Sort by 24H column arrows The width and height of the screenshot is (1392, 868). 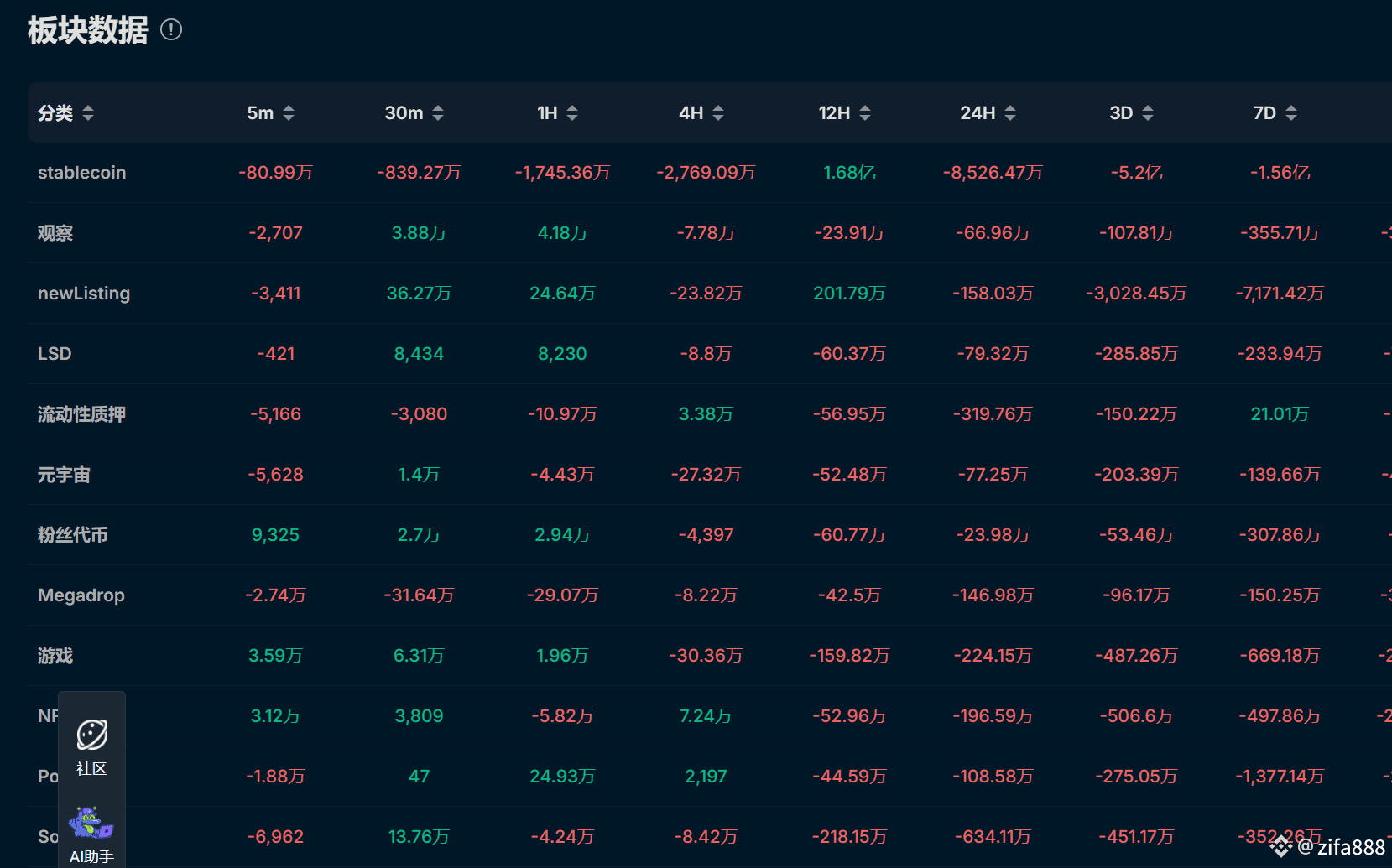click(x=1010, y=113)
